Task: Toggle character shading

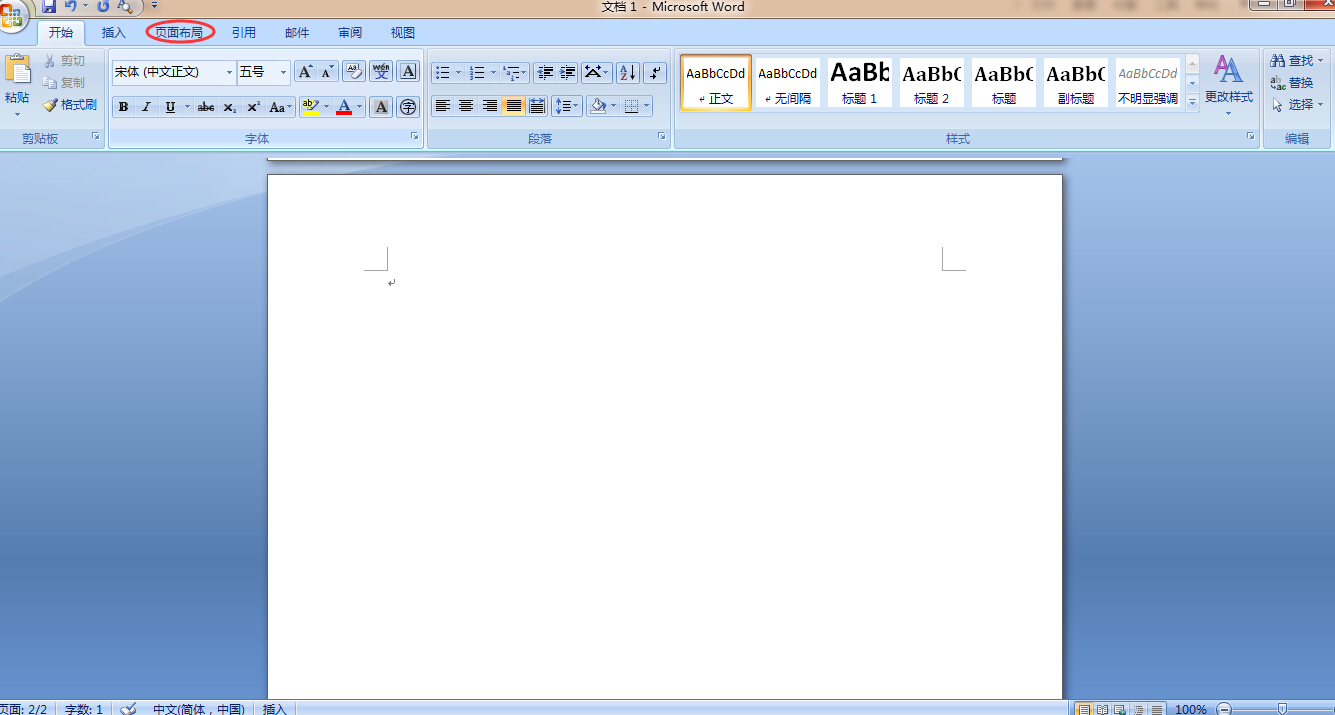Action: click(381, 107)
